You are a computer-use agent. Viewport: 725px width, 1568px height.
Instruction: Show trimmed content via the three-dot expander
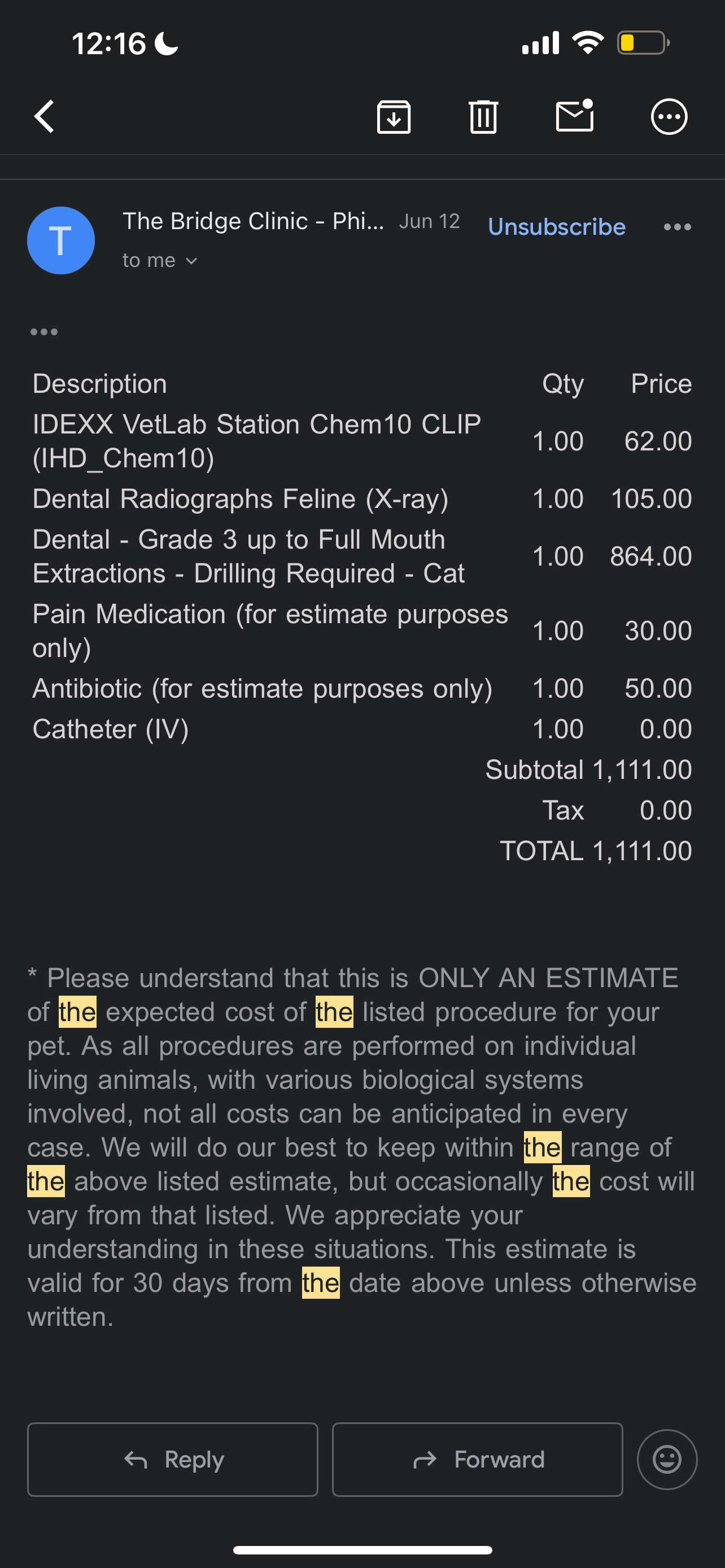point(44,332)
